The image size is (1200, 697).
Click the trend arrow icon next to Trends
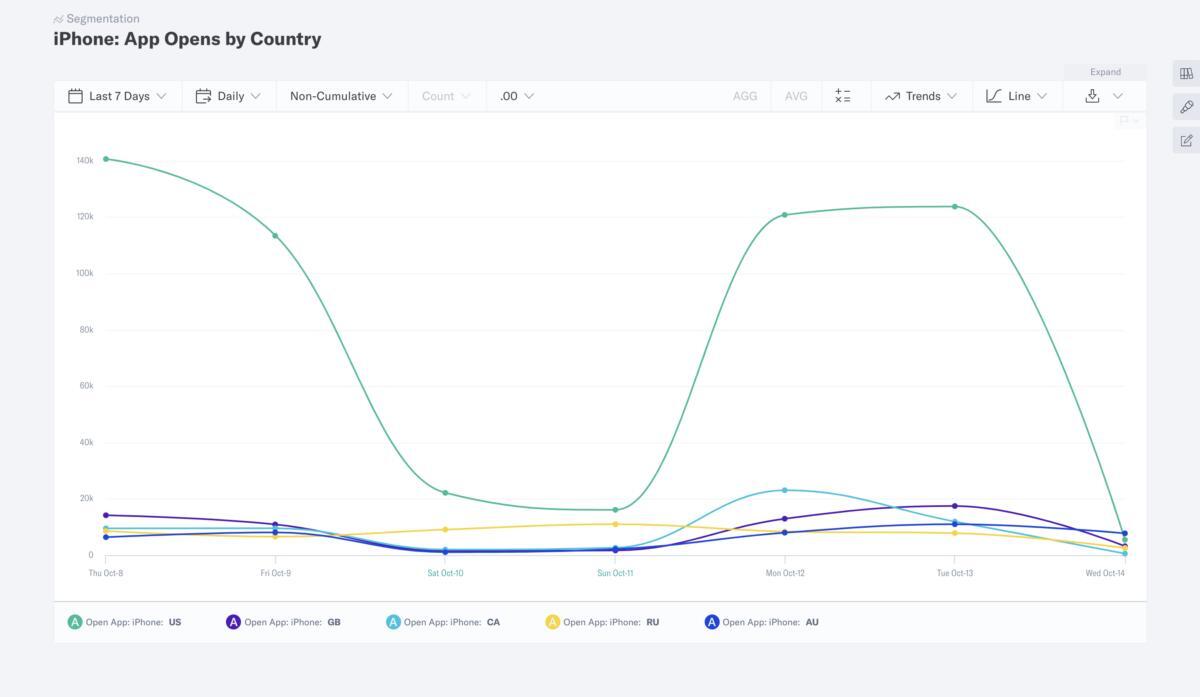(892, 97)
